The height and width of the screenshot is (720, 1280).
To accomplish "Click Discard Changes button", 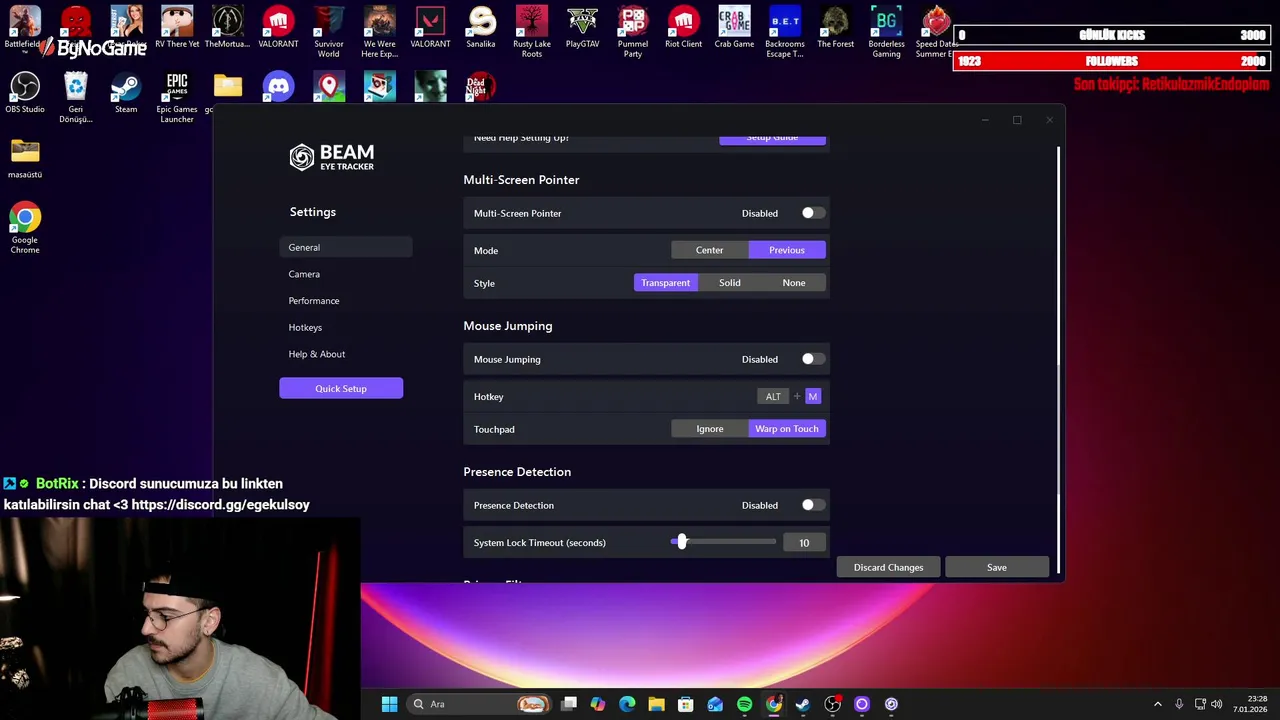I will click(x=888, y=567).
